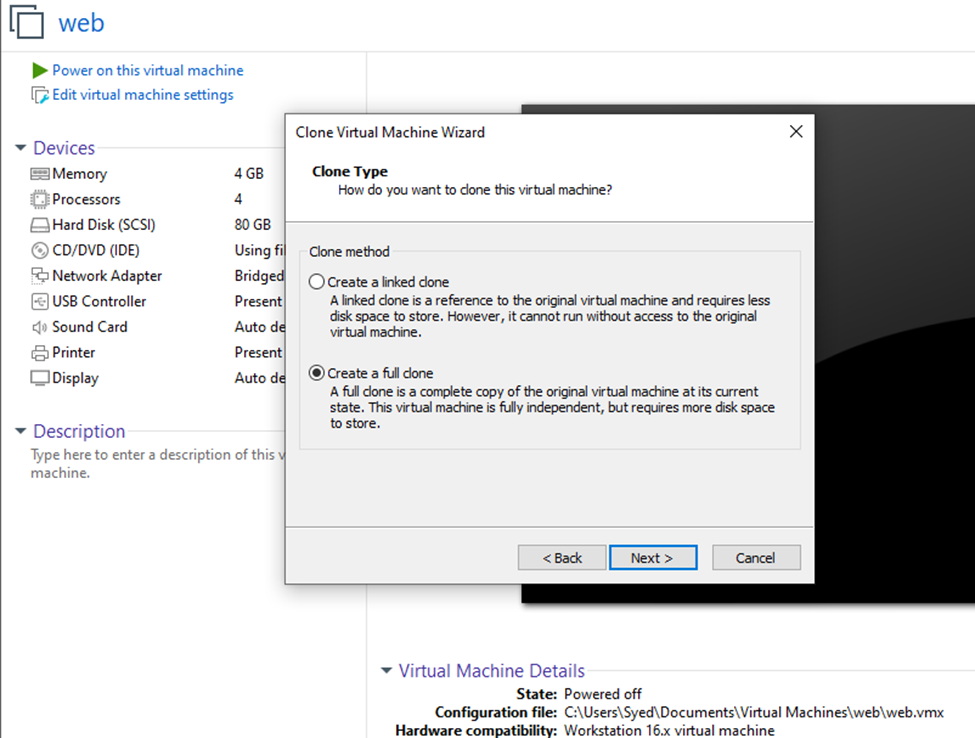Click the USB Controller icon
The height and width of the screenshot is (738, 975).
click(40, 301)
